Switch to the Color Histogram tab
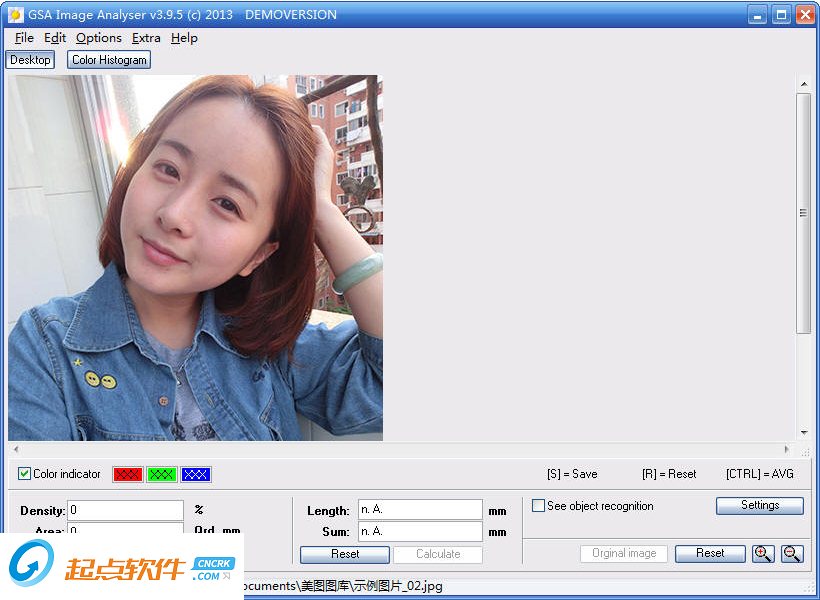The height and width of the screenshot is (600, 820). tap(108, 59)
